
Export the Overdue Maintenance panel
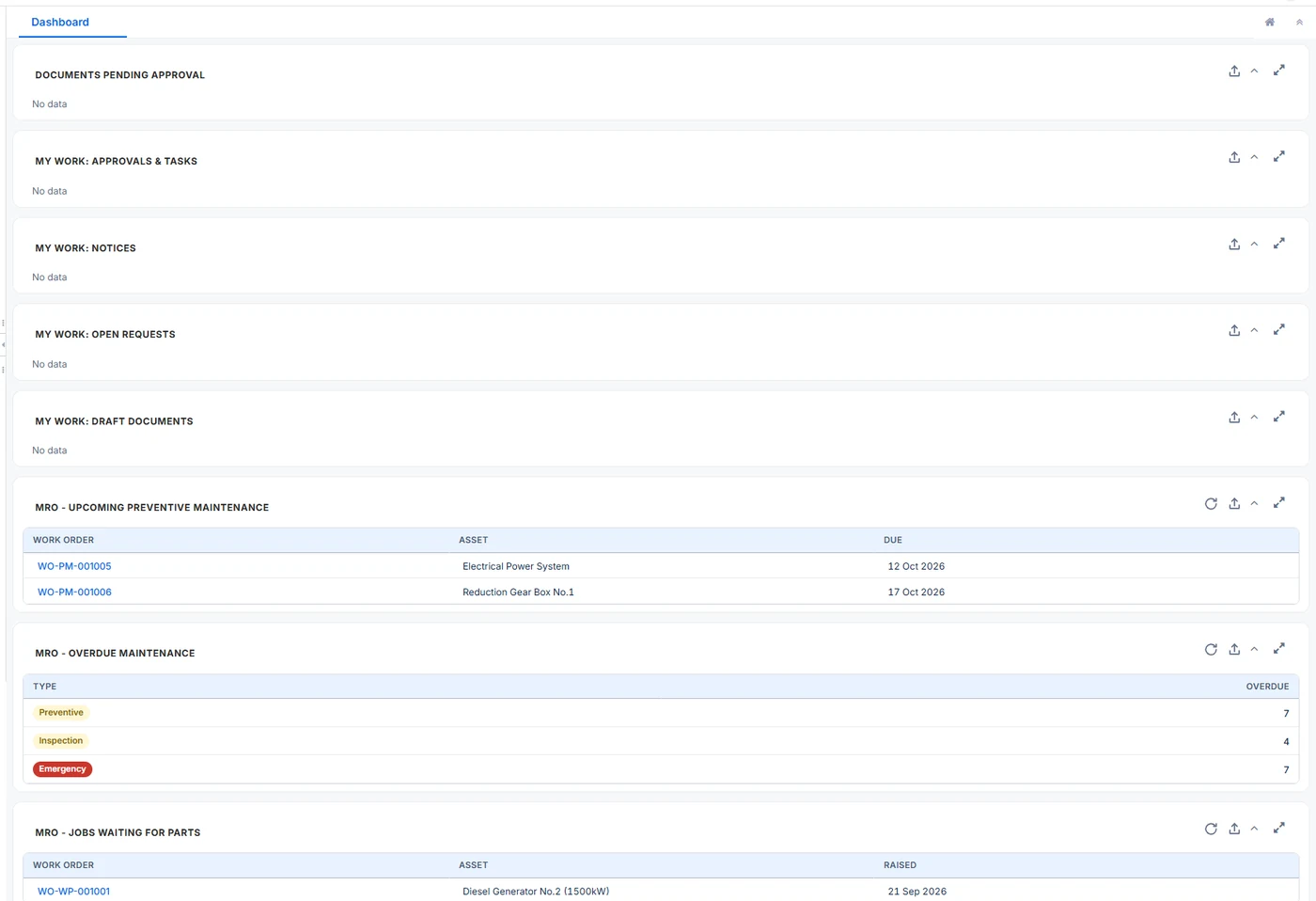1234,649
